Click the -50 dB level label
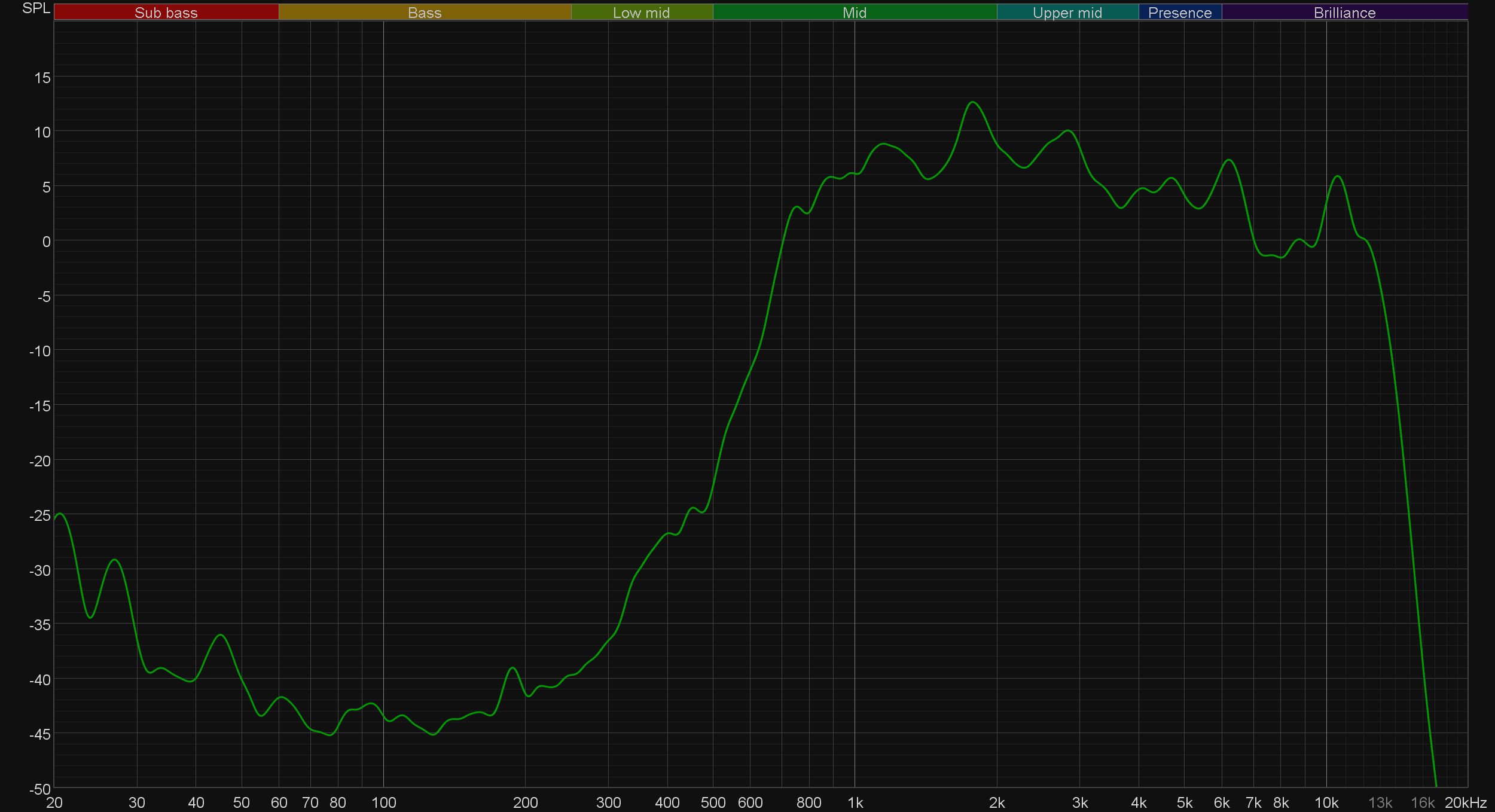 (40, 789)
